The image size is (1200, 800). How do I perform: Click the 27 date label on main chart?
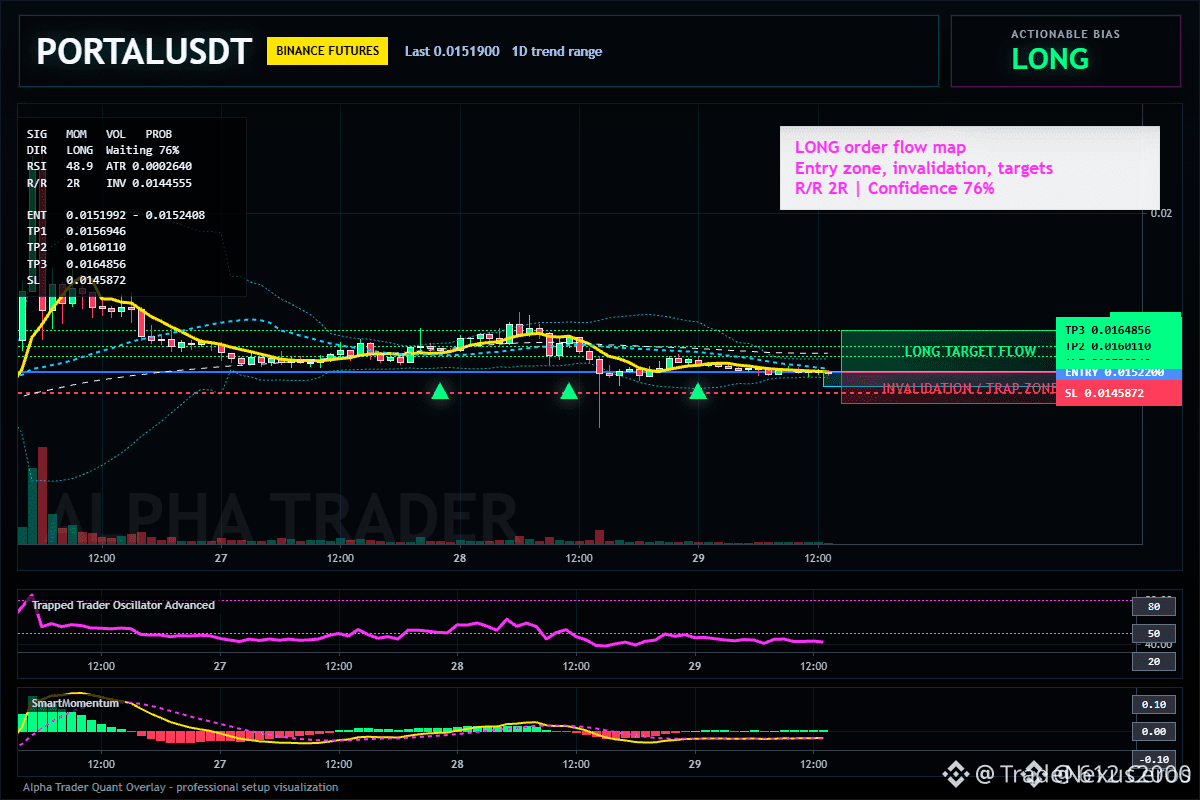(220, 558)
